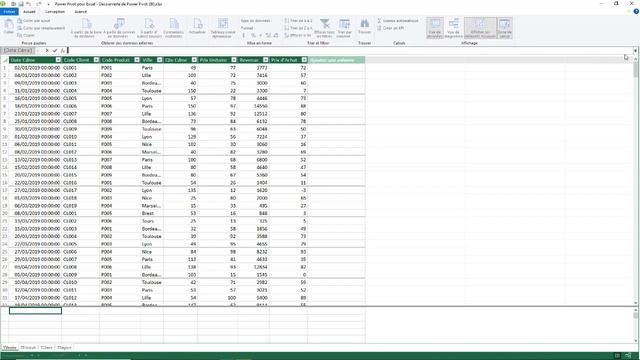Click the Coller paste icon

[9, 27]
